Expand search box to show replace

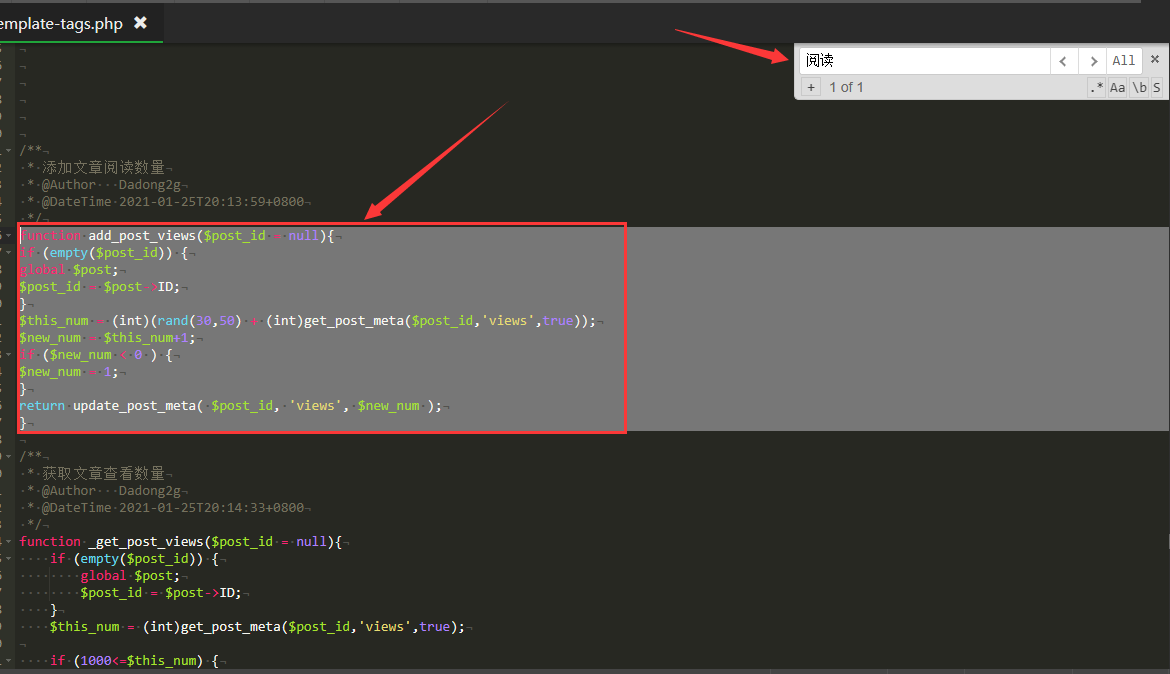pyautogui.click(x=811, y=88)
